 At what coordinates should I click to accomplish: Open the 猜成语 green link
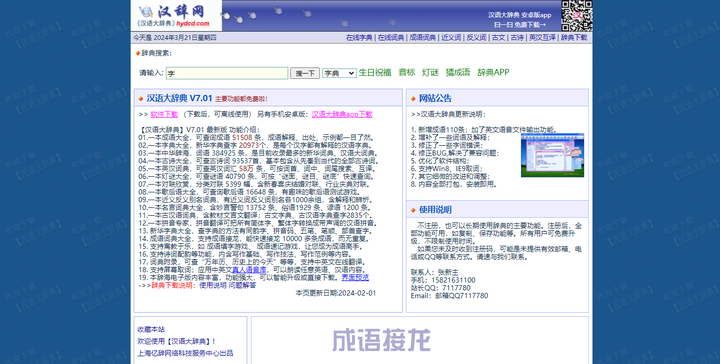coord(458,72)
